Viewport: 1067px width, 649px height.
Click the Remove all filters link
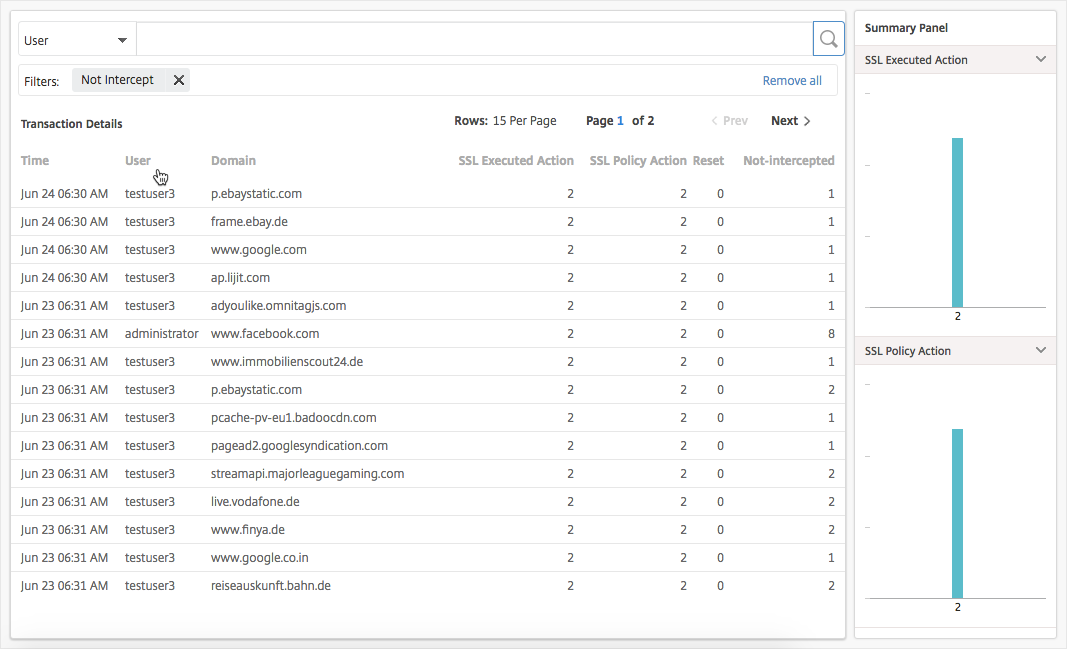click(x=792, y=81)
